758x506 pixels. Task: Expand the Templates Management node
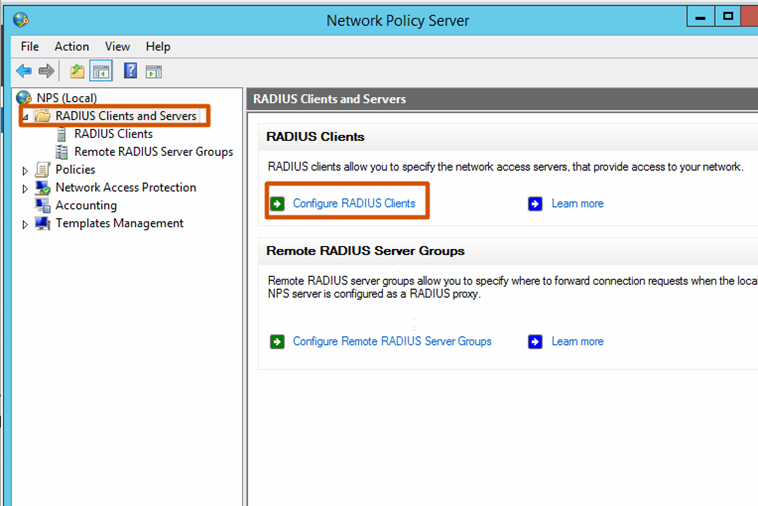26,224
